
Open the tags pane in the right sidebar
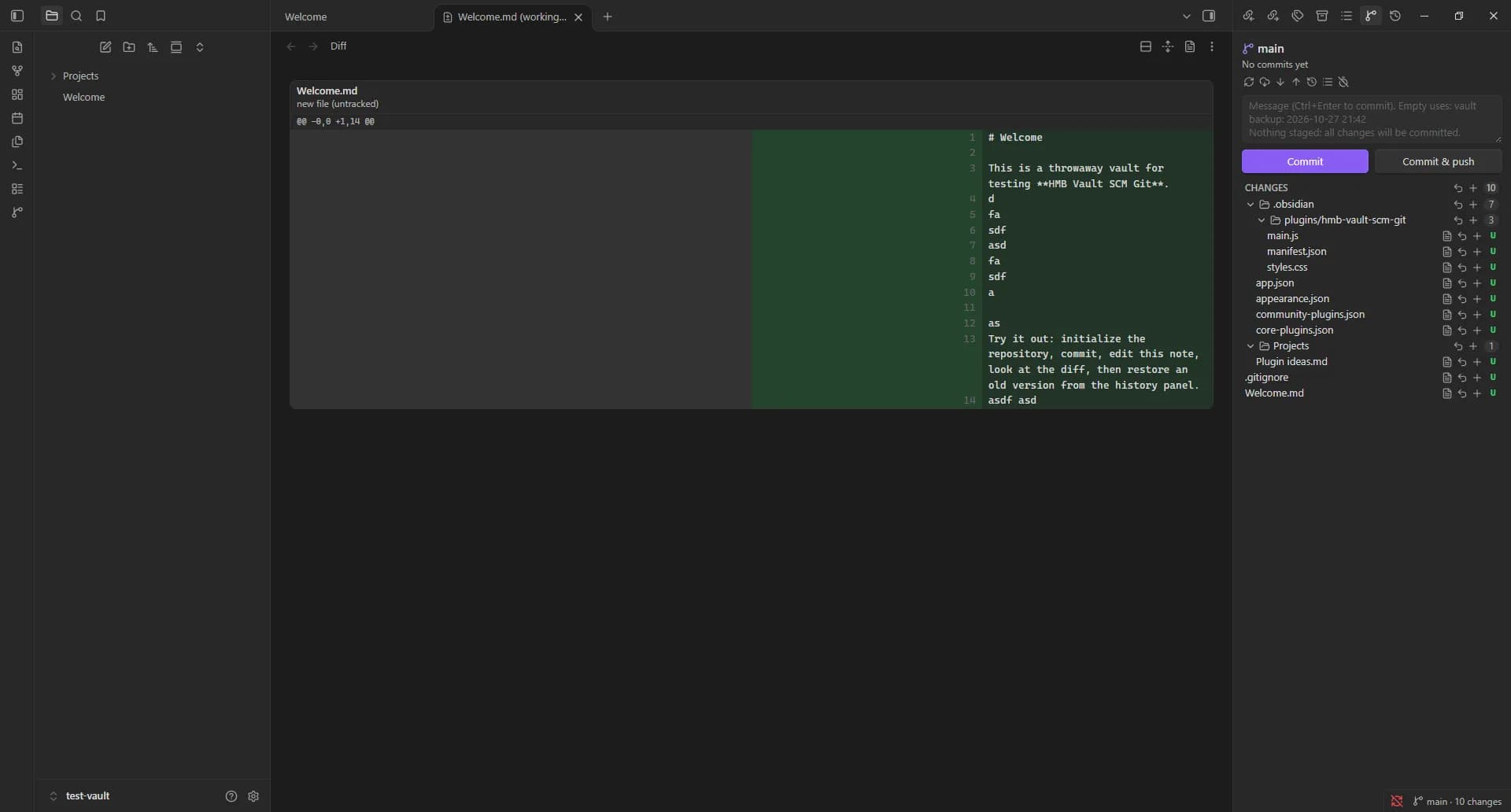click(1298, 16)
